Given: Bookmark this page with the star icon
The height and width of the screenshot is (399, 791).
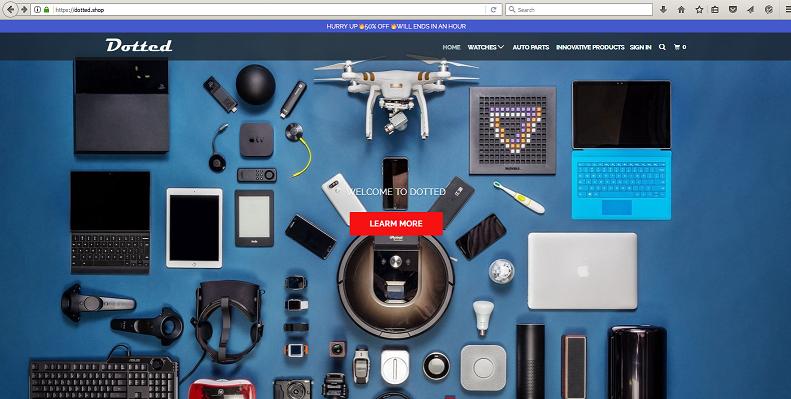Looking at the screenshot, I should (x=699, y=10).
